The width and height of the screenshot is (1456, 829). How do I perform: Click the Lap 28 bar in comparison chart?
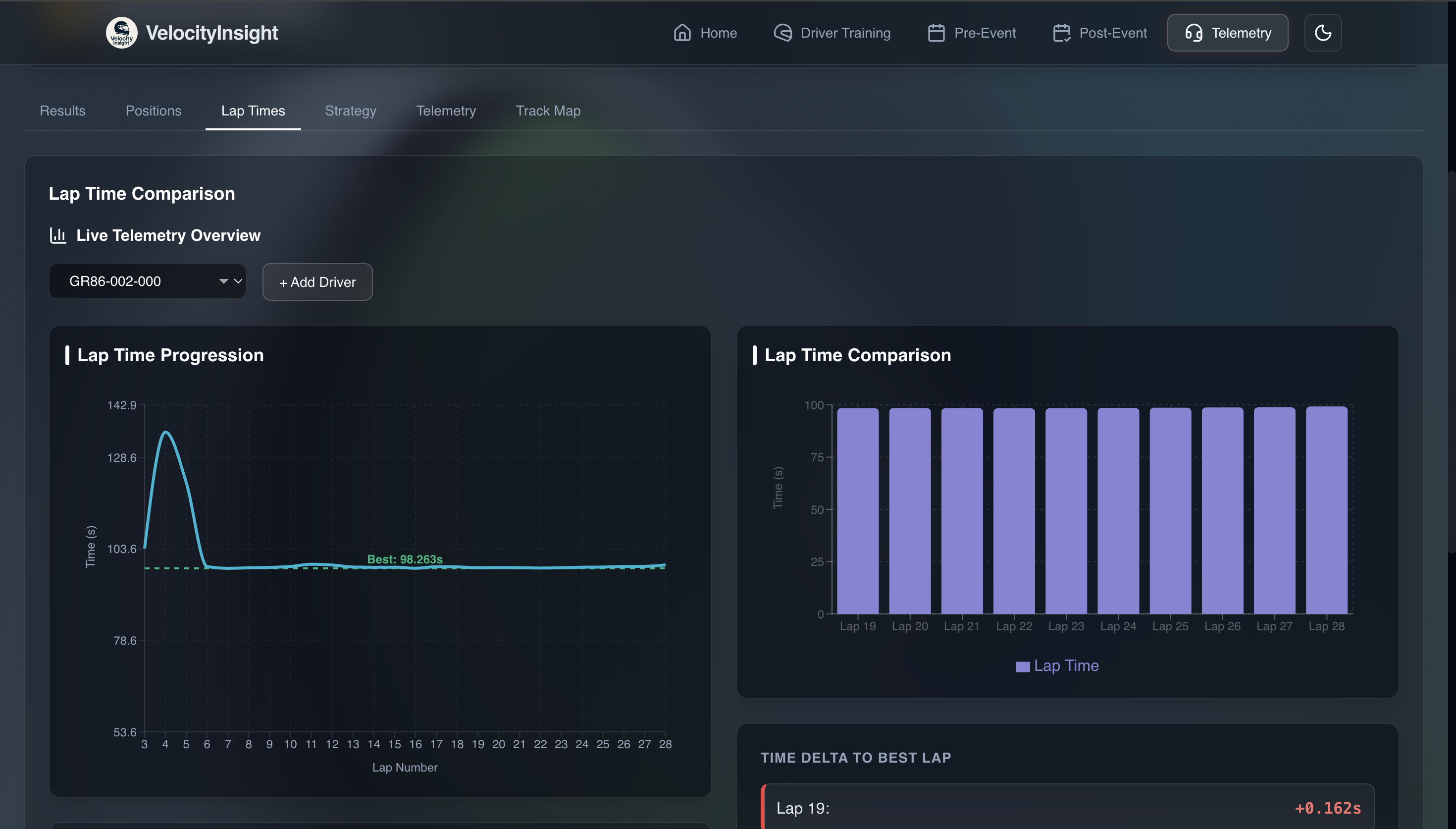pyautogui.click(x=1326, y=509)
